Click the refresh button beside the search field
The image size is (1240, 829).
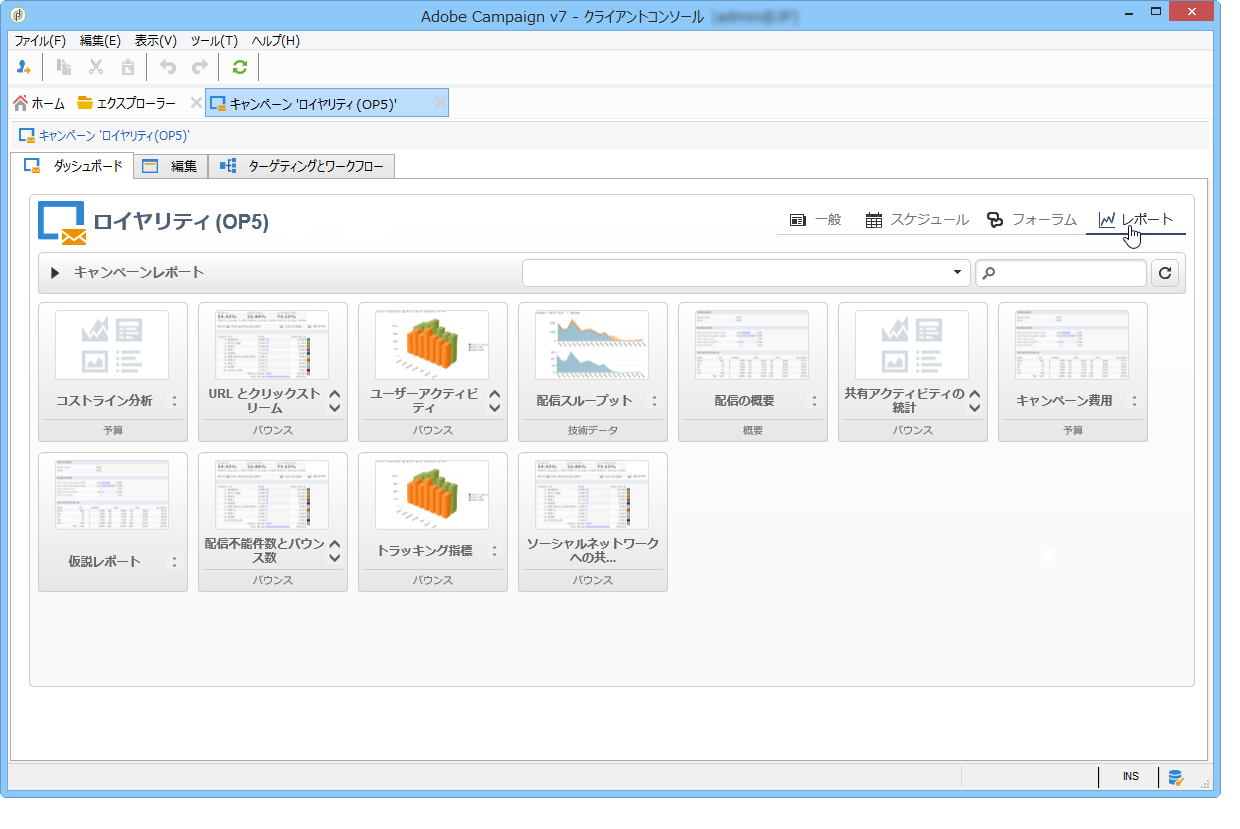pyautogui.click(x=1165, y=273)
